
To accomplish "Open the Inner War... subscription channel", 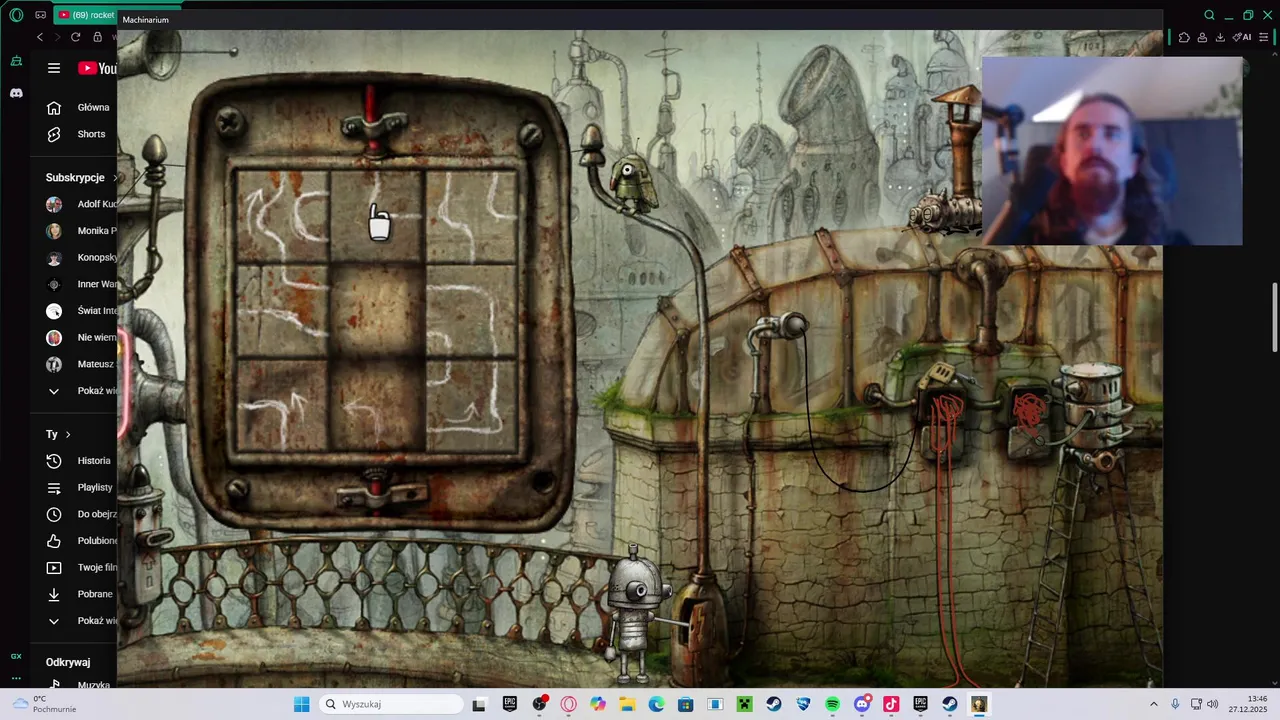I will click(x=81, y=284).
